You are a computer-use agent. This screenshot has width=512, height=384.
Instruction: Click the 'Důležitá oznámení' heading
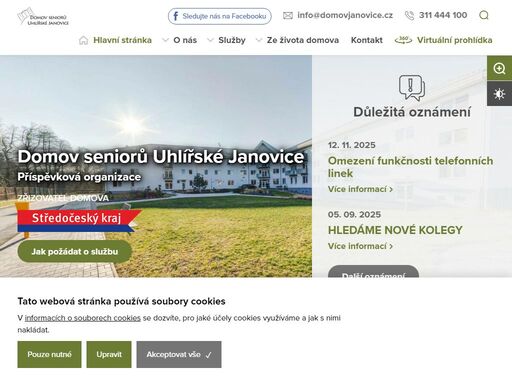click(x=412, y=112)
